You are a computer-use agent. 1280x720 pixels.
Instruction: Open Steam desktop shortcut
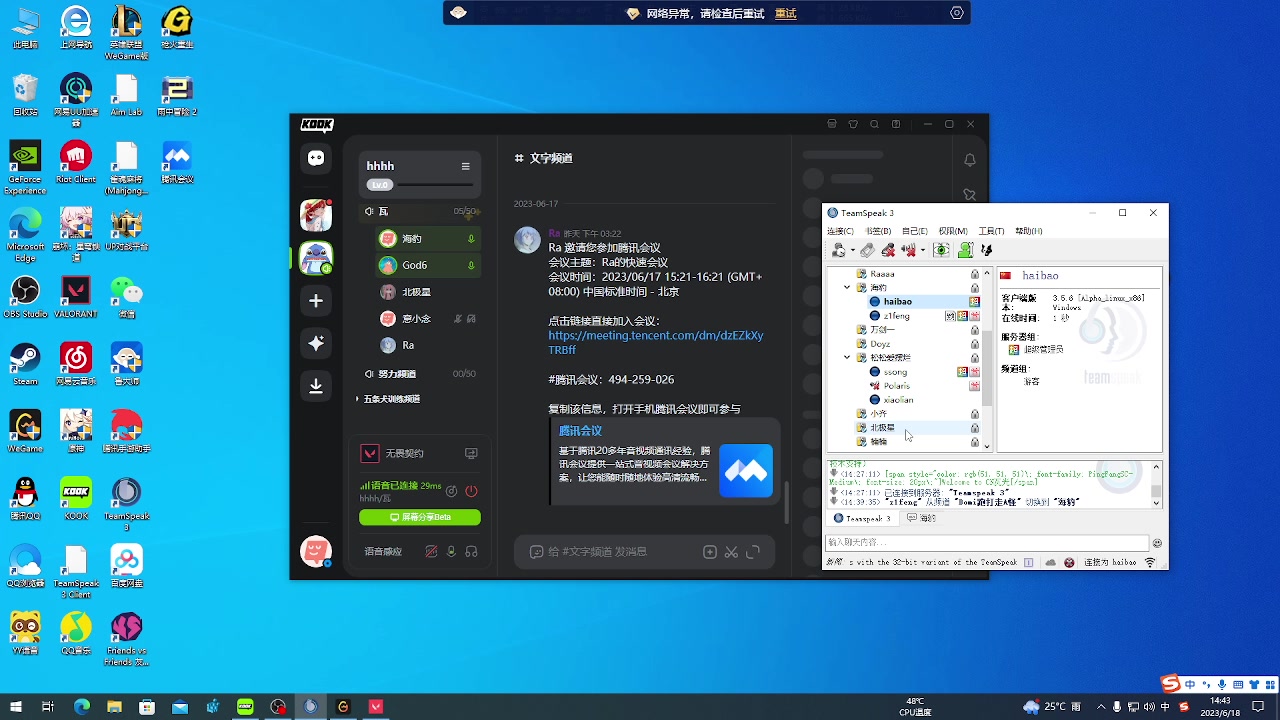click(25, 364)
